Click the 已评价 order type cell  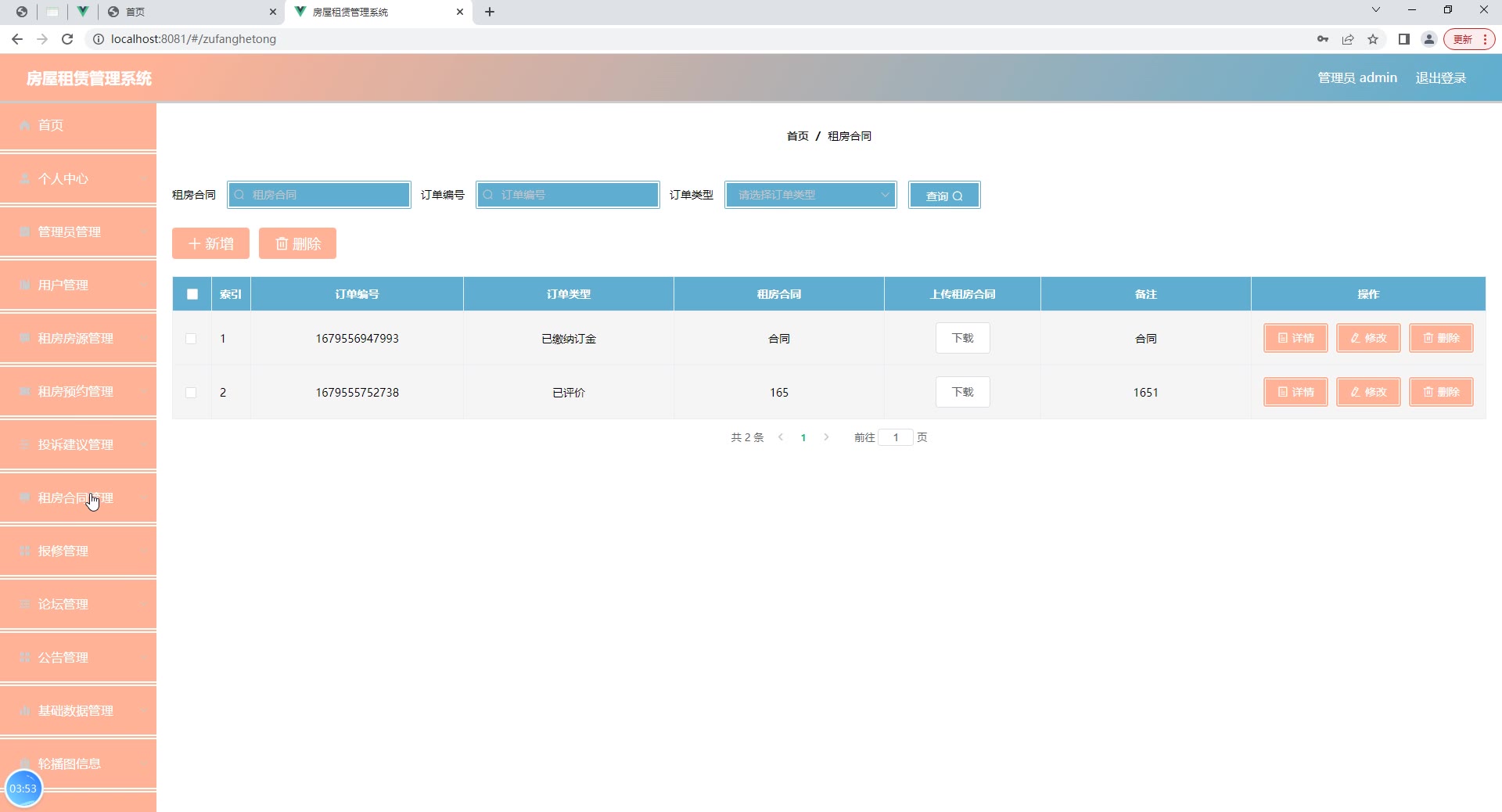tap(569, 393)
